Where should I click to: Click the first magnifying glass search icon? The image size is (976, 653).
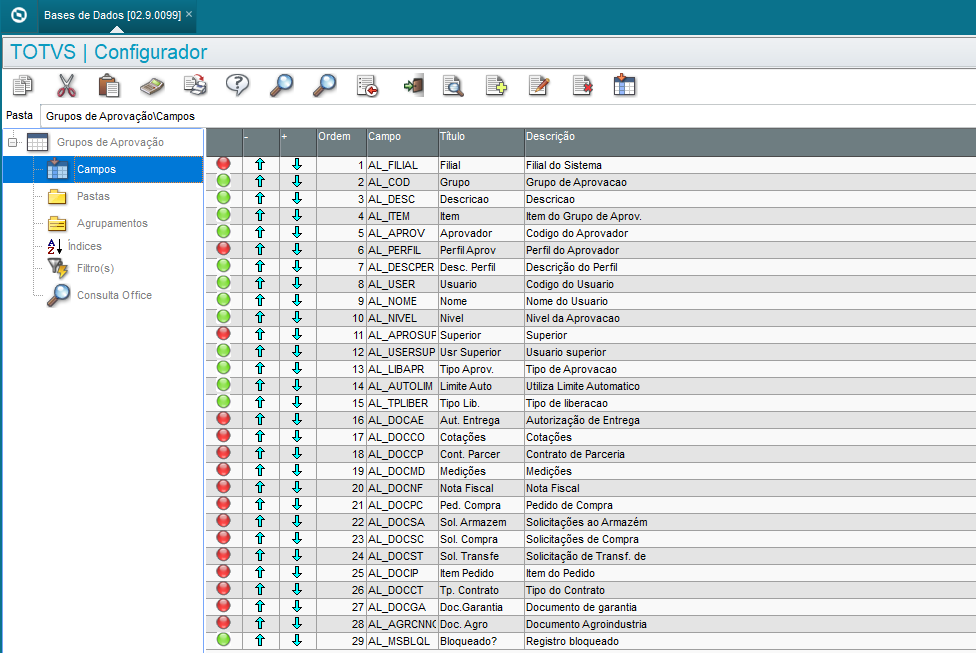pos(281,85)
